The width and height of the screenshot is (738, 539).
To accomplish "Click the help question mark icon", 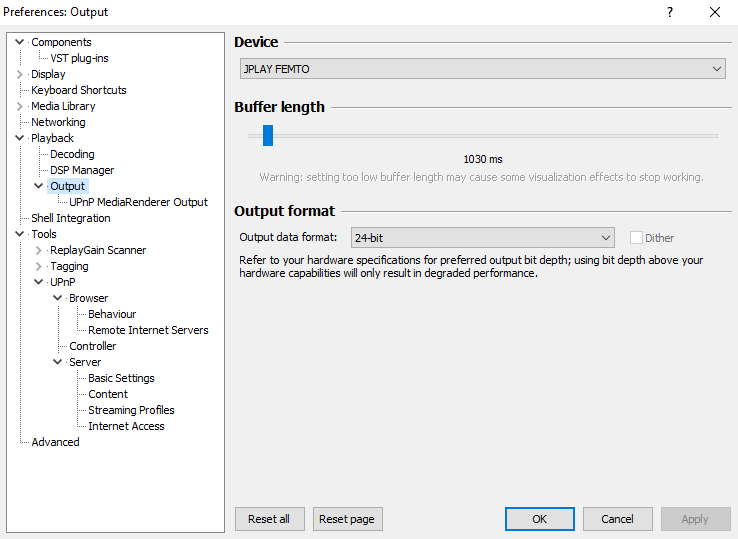I will pyautogui.click(x=670, y=12).
